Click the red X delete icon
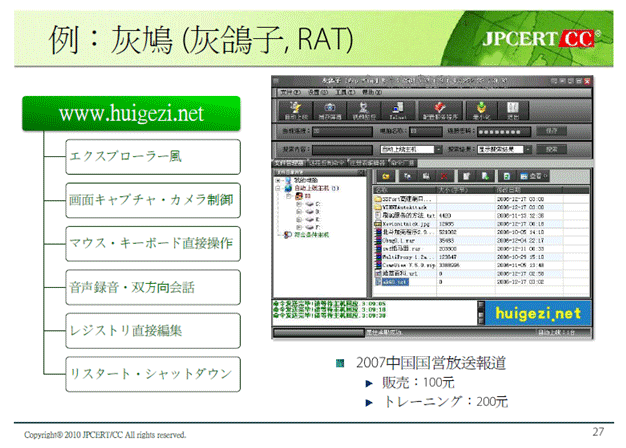Viewport: 626px width, 448px height. click(x=444, y=176)
